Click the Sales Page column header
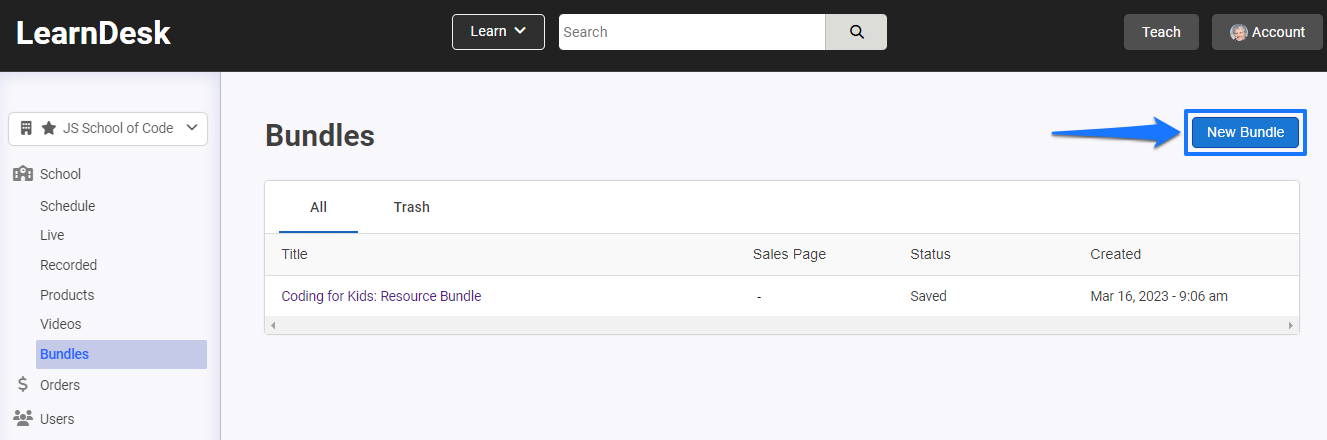Screen dimensions: 1327x440 [x=789, y=254]
